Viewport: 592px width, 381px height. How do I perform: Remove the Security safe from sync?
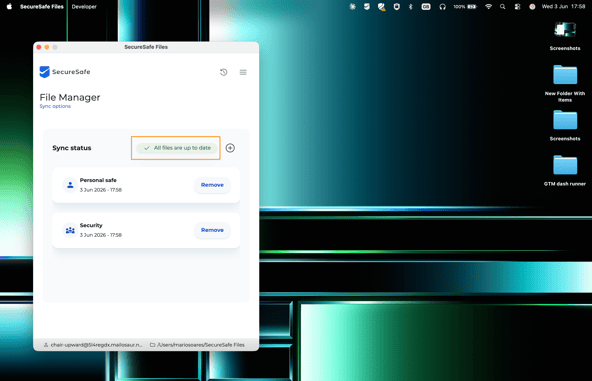pos(212,230)
